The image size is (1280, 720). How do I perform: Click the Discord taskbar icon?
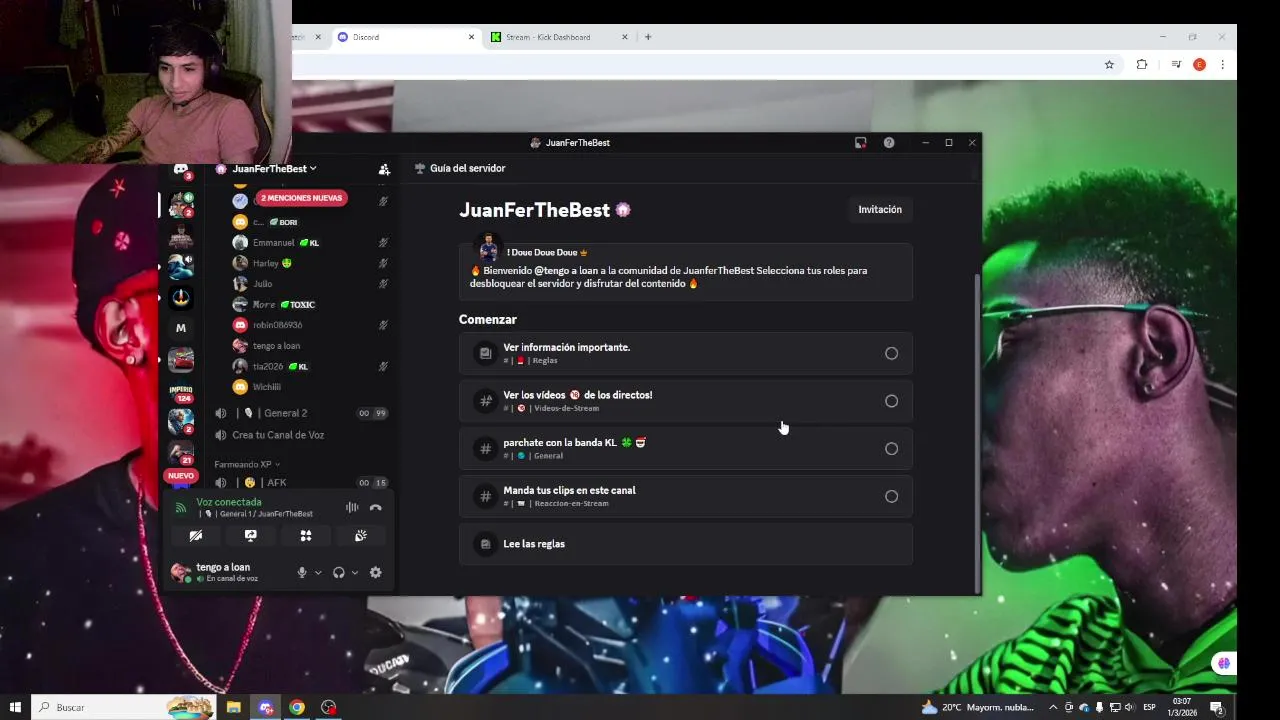point(266,707)
